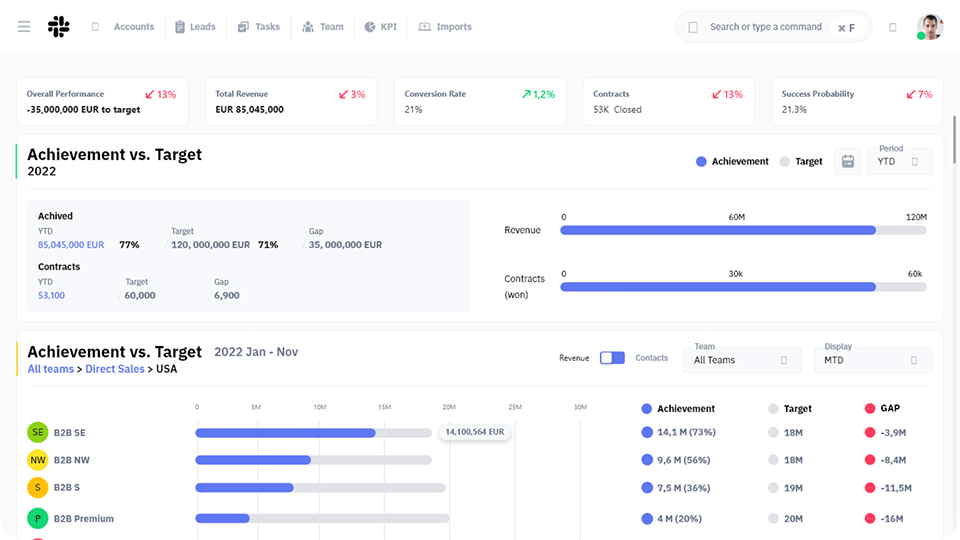The image size is (960, 540).
Task: Click the Contracts (won) progress bar
Action: (x=743, y=287)
